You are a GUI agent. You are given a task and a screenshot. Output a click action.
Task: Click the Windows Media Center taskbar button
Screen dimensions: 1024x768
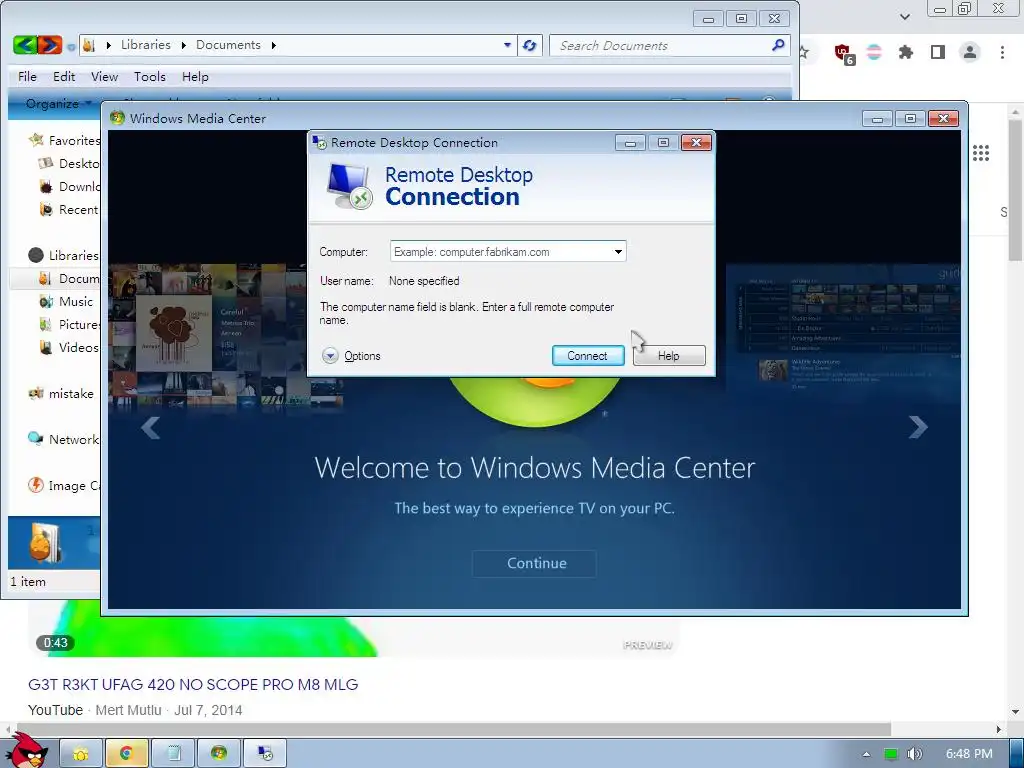[x=219, y=754]
